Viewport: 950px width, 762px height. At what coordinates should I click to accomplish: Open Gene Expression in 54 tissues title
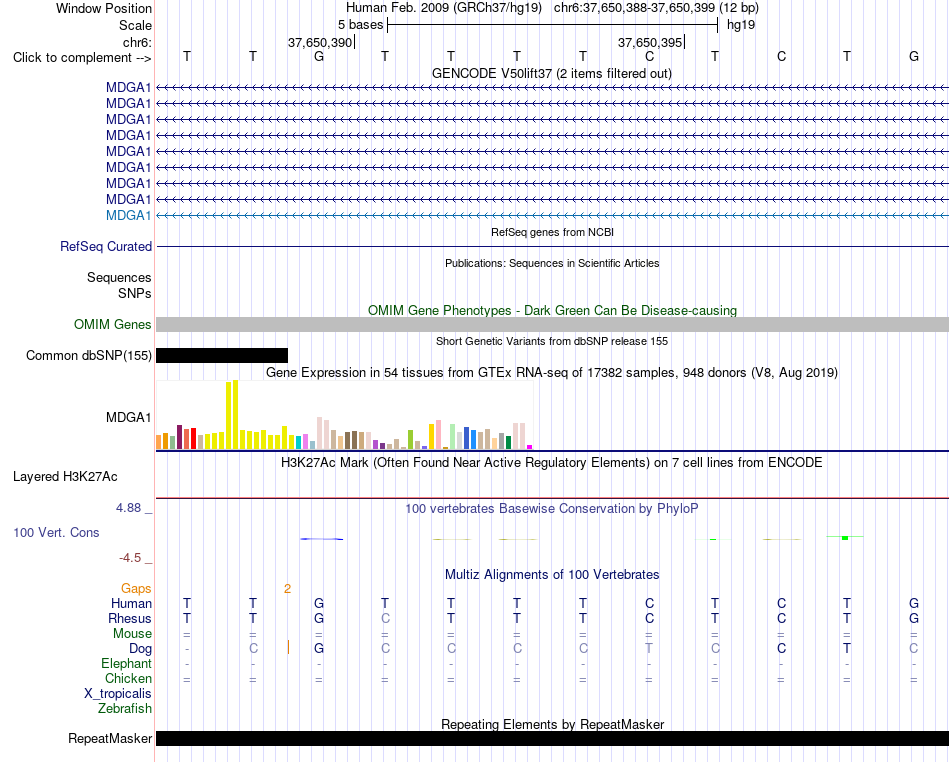tap(552, 373)
